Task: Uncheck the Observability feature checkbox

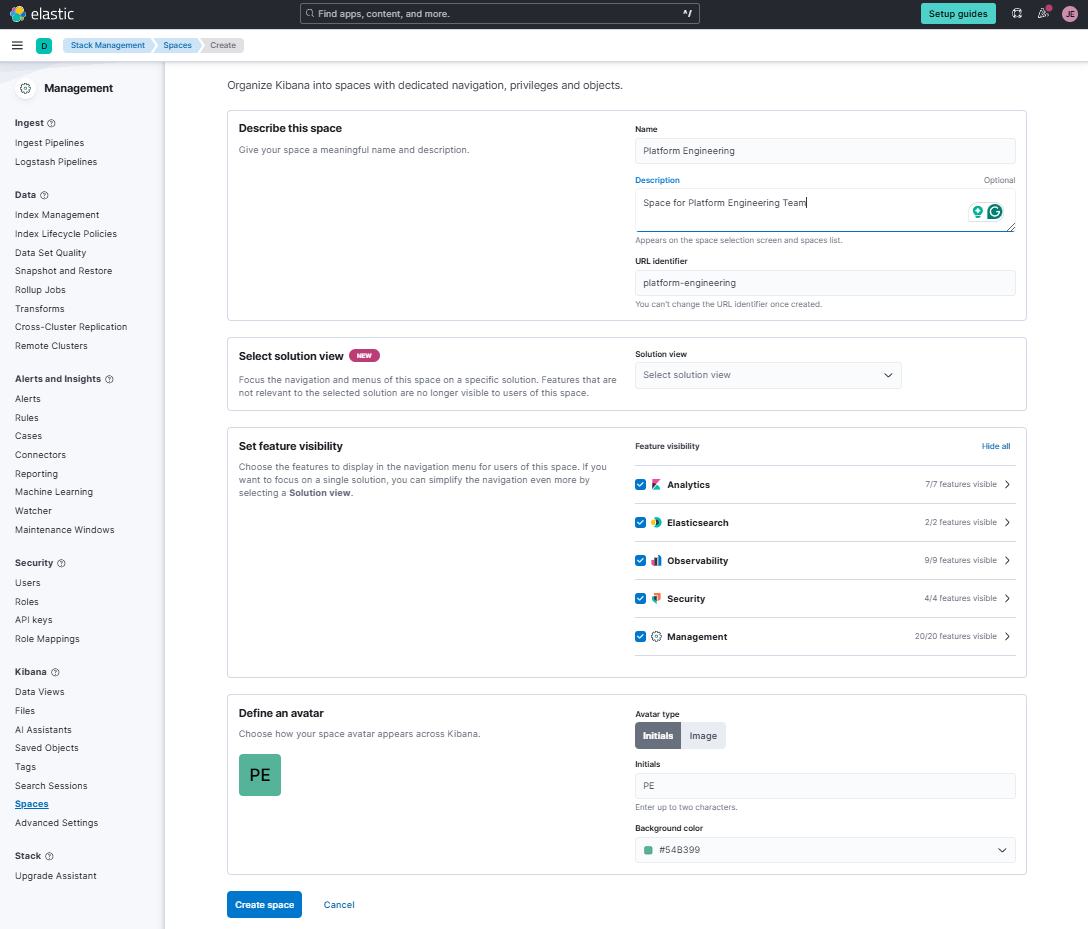Action: click(x=640, y=561)
